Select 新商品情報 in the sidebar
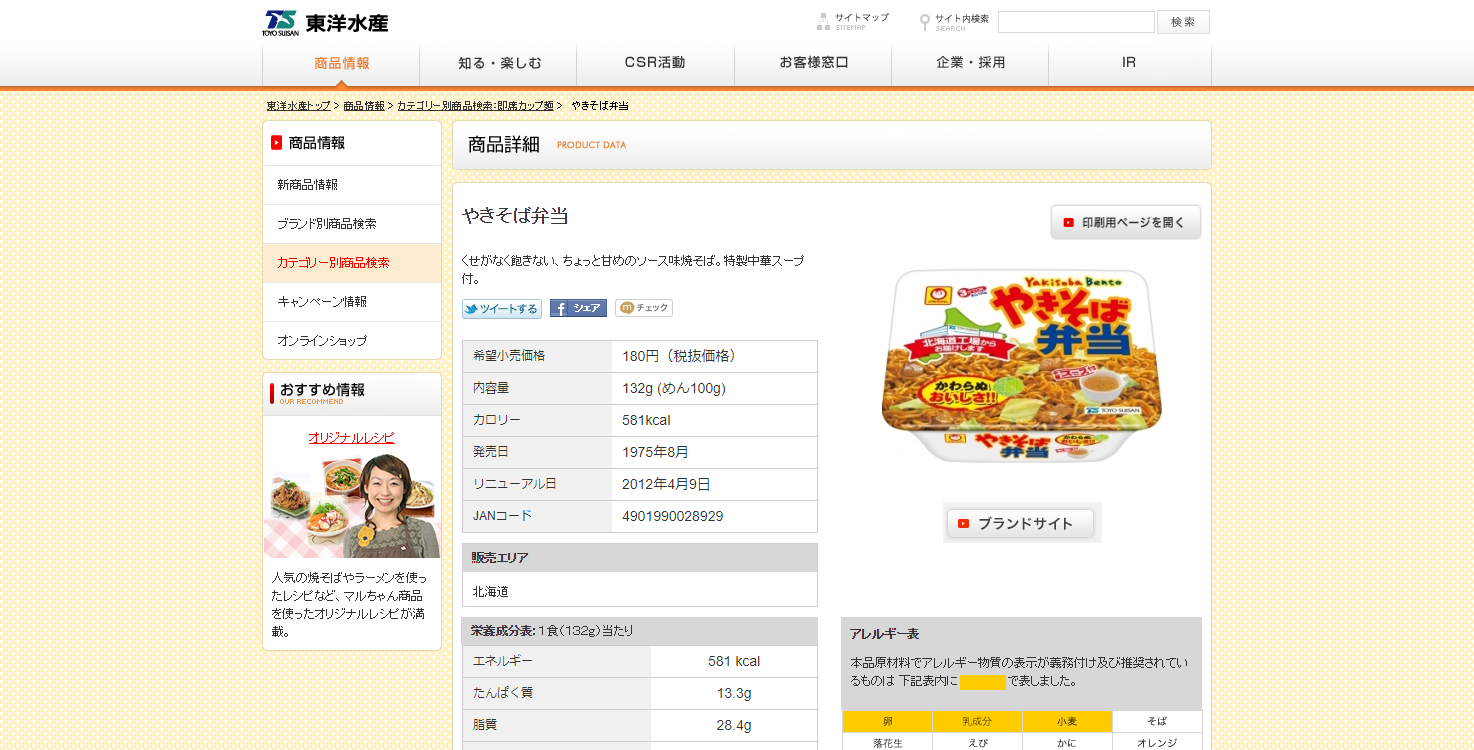This screenshot has width=1474, height=750. click(351, 185)
